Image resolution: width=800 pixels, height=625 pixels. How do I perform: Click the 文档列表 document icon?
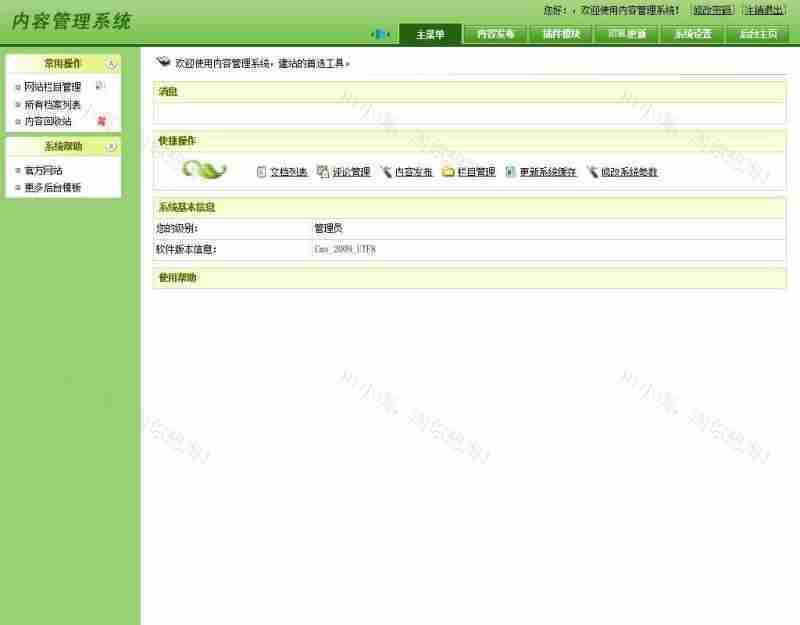[x=262, y=172]
